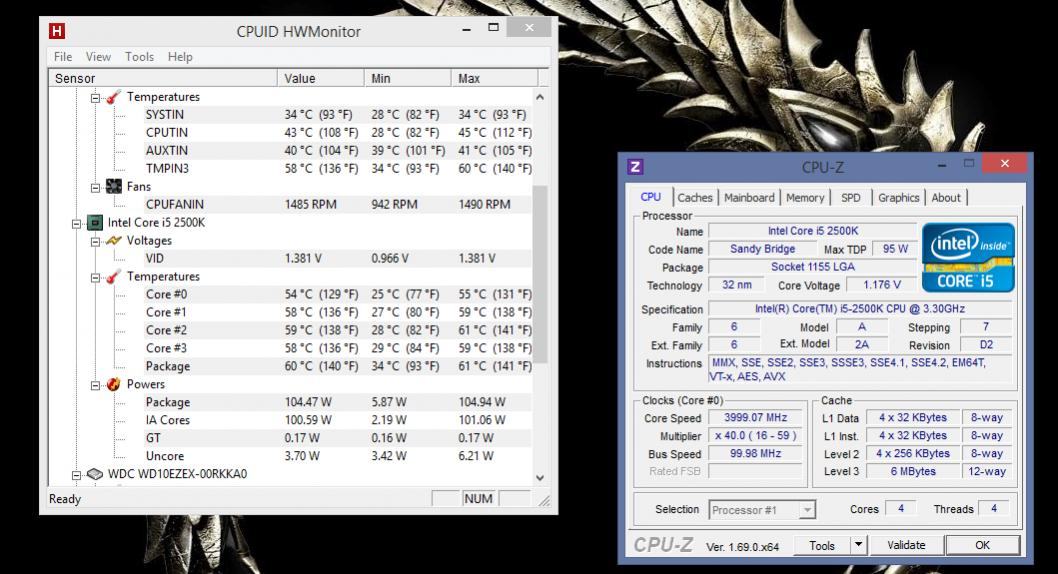Switch to the About tab in CPU-Z
Screen dimensions: 1058x574
(946, 198)
